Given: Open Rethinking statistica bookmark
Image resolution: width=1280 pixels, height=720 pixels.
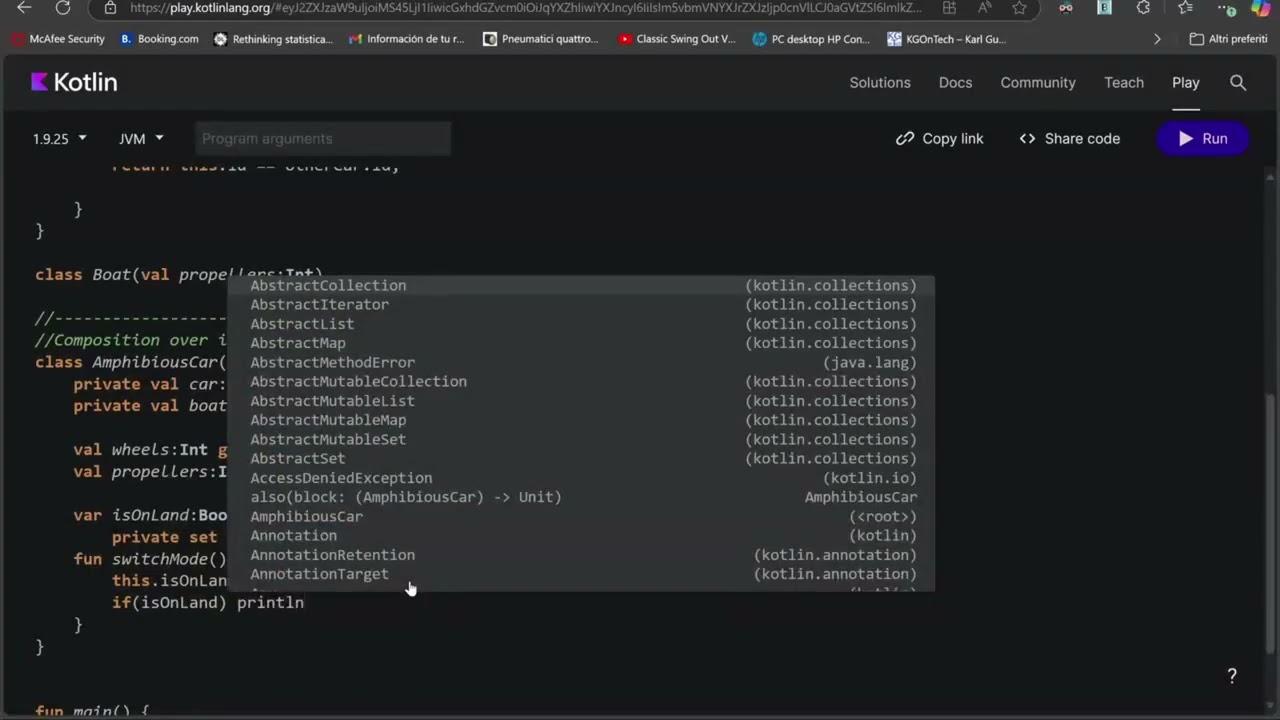Looking at the screenshot, I should (x=273, y=39).
